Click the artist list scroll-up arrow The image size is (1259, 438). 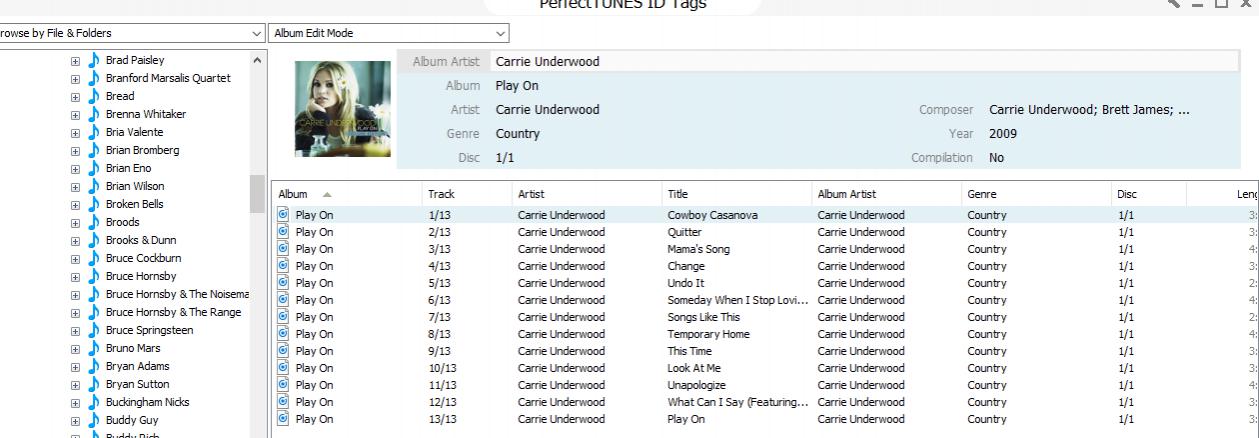[258, 61]
